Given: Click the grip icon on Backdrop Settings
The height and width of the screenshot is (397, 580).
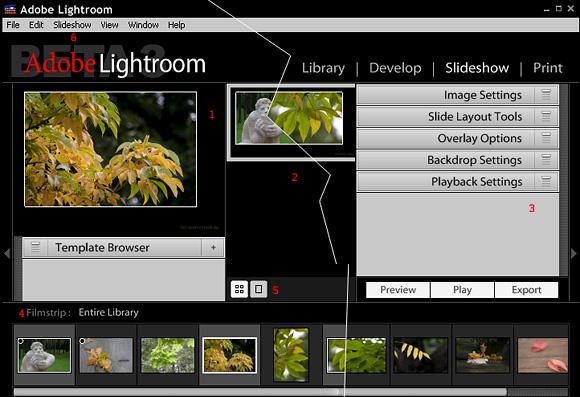Looking at the screenshot, I should (546, 160).
